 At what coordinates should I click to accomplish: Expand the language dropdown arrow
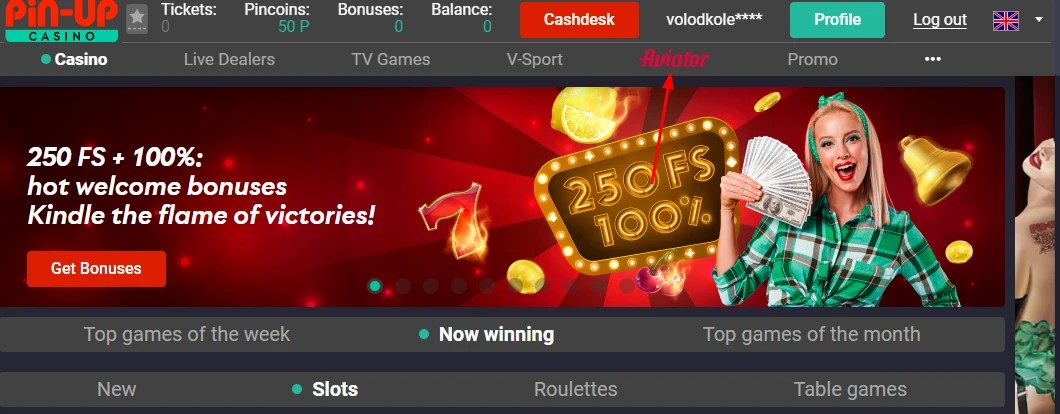1039,20
